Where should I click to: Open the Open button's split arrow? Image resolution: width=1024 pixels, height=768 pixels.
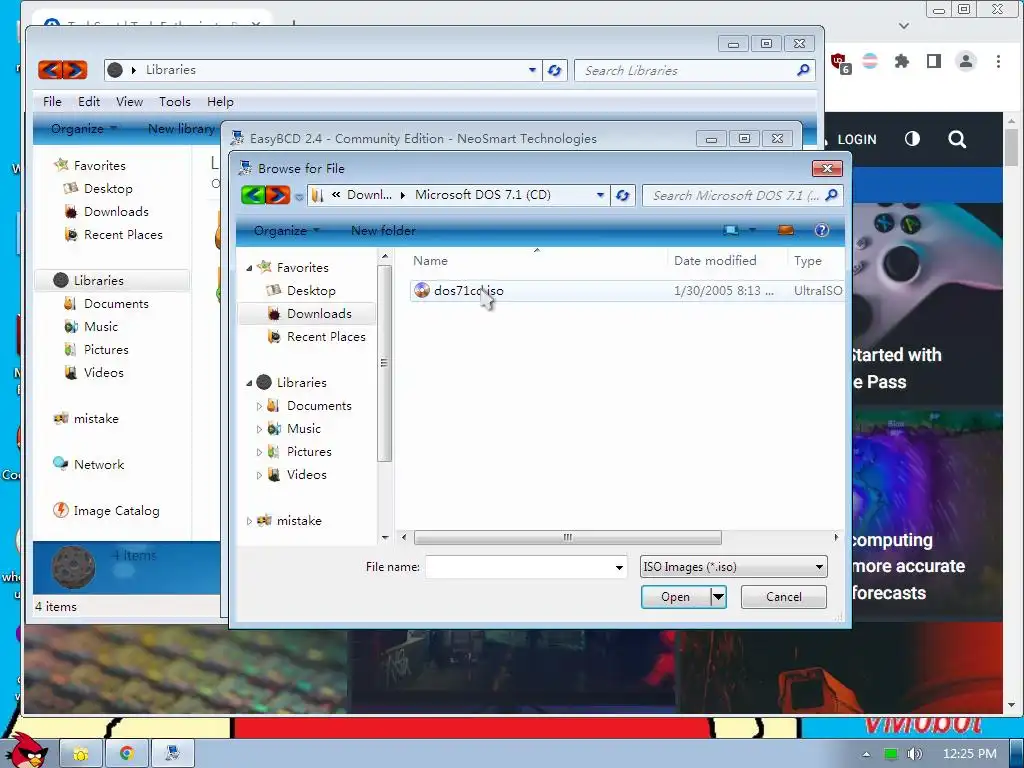coord(718,597)
